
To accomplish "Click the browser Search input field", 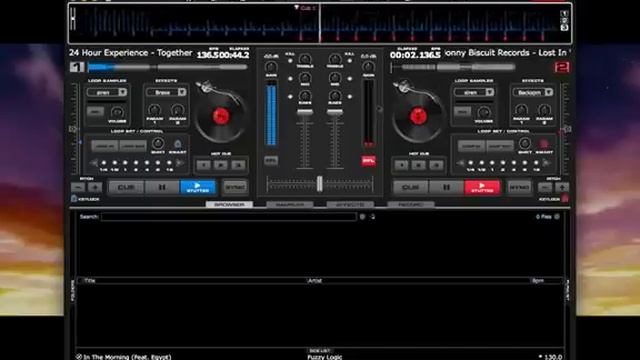I will (229, 217).
